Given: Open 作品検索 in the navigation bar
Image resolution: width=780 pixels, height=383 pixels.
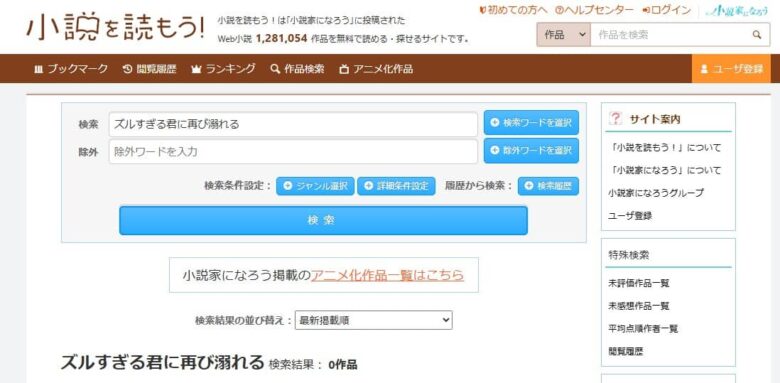Looking at the screenshot, I should [x=297, y=69].
